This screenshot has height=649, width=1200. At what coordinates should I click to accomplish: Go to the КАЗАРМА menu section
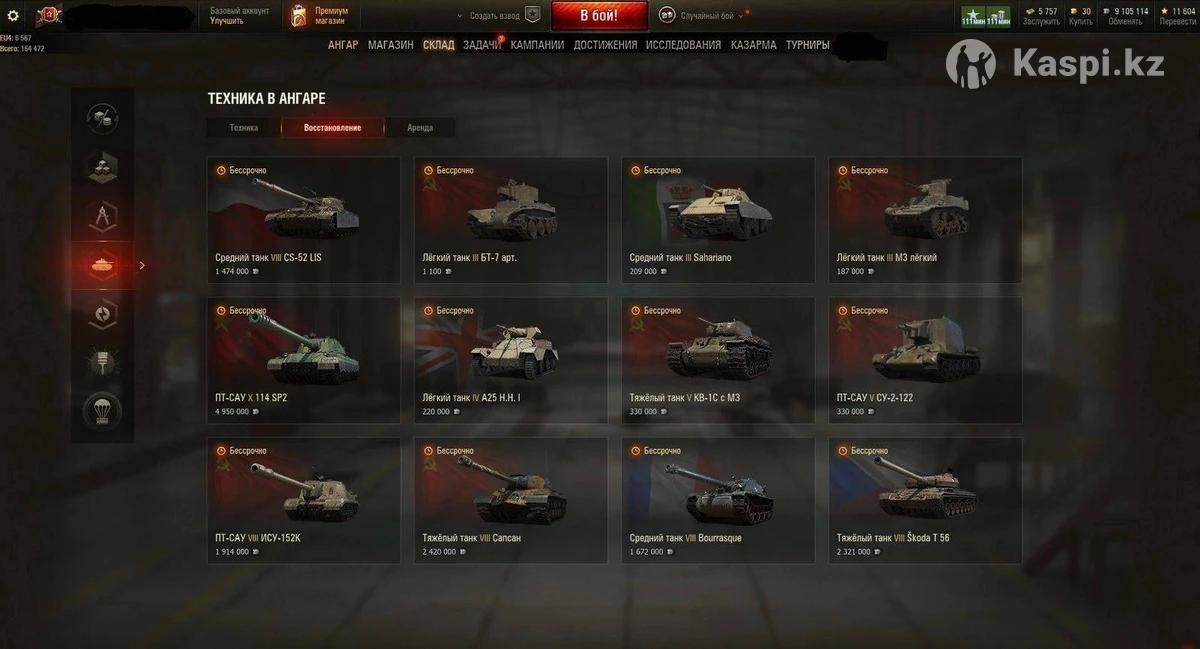point(753,45)
